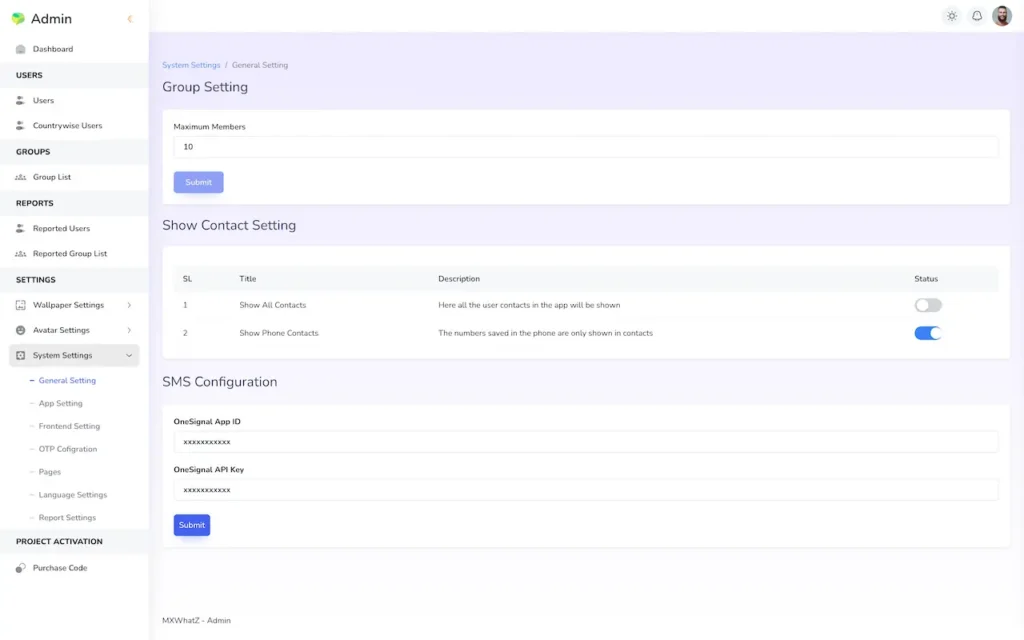The image size is (1024, 640).
Task: Click System Settings breadcrumb link
Action: (x=191, y=65)
